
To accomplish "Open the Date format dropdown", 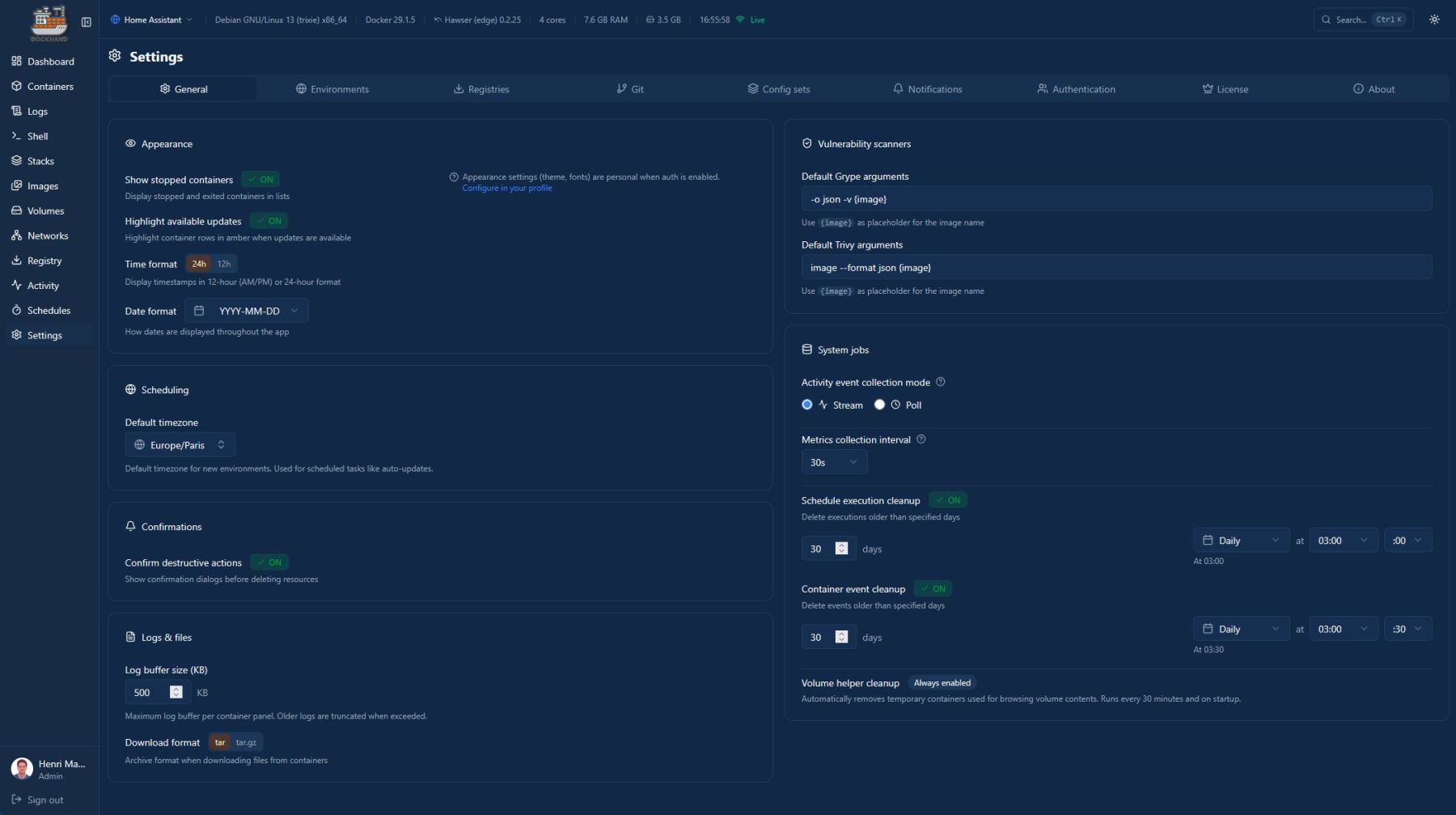I will (247, 311).
